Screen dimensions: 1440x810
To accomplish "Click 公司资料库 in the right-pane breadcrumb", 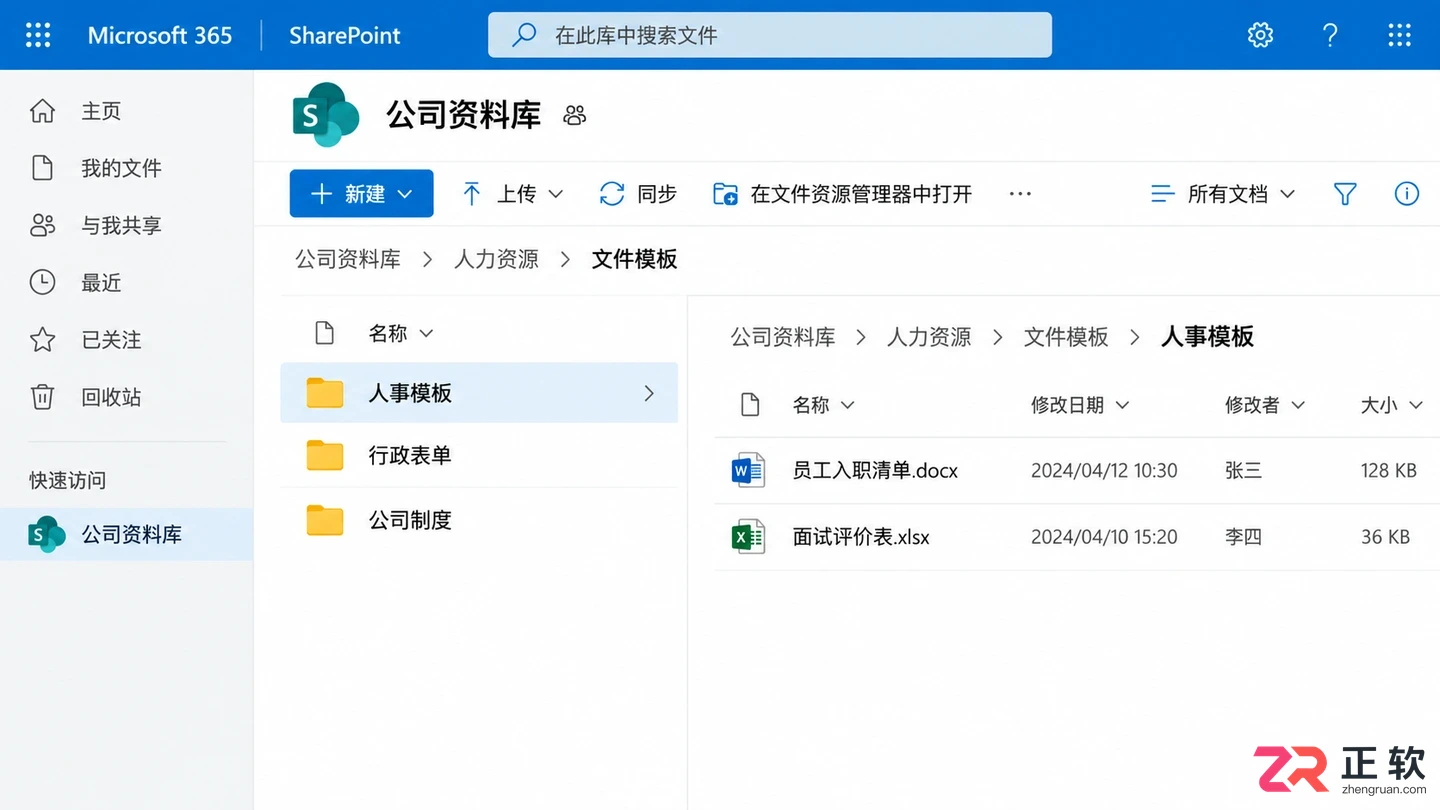I will [783, 337].
